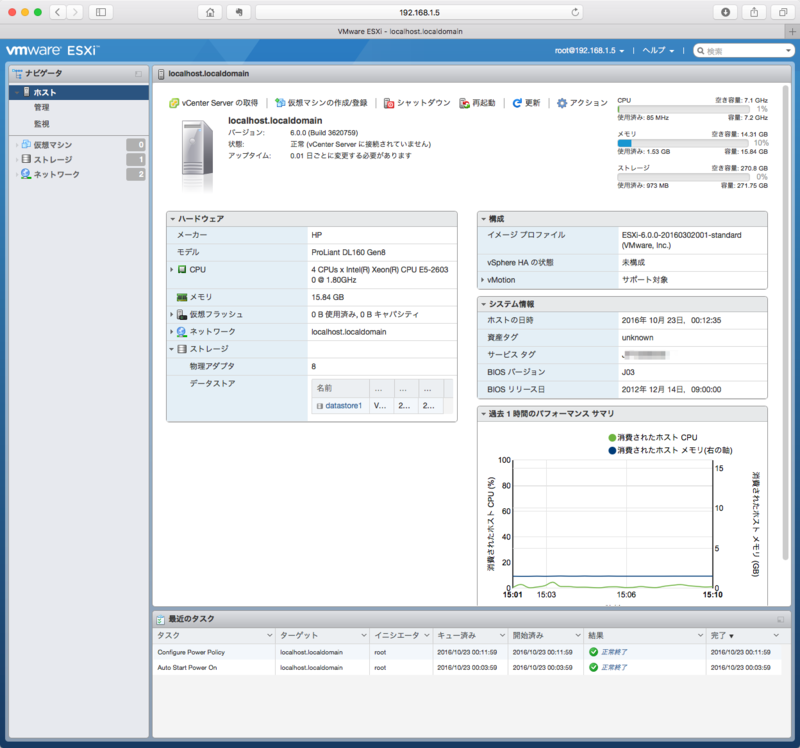This screenshot has width=800, height=748.
Task: Open the ヘルプ help menu
Action: tap(658, 51)
